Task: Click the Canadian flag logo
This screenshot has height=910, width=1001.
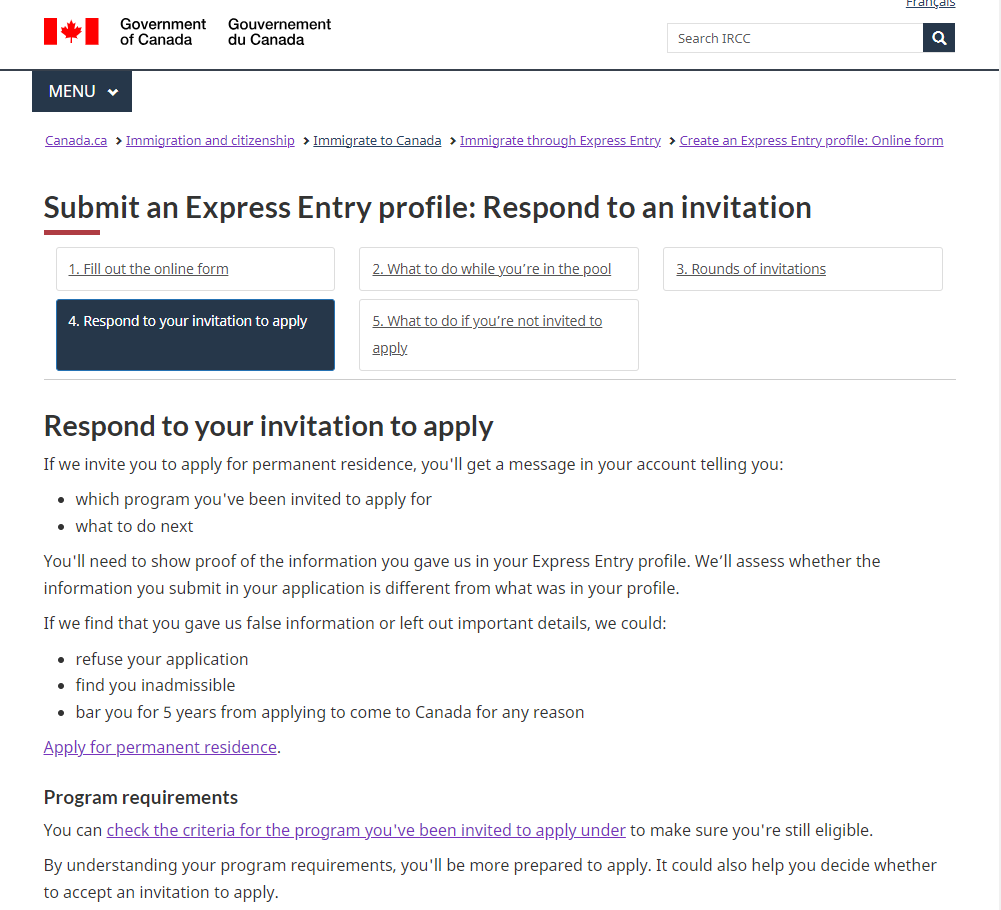Action: pos(71,31)
